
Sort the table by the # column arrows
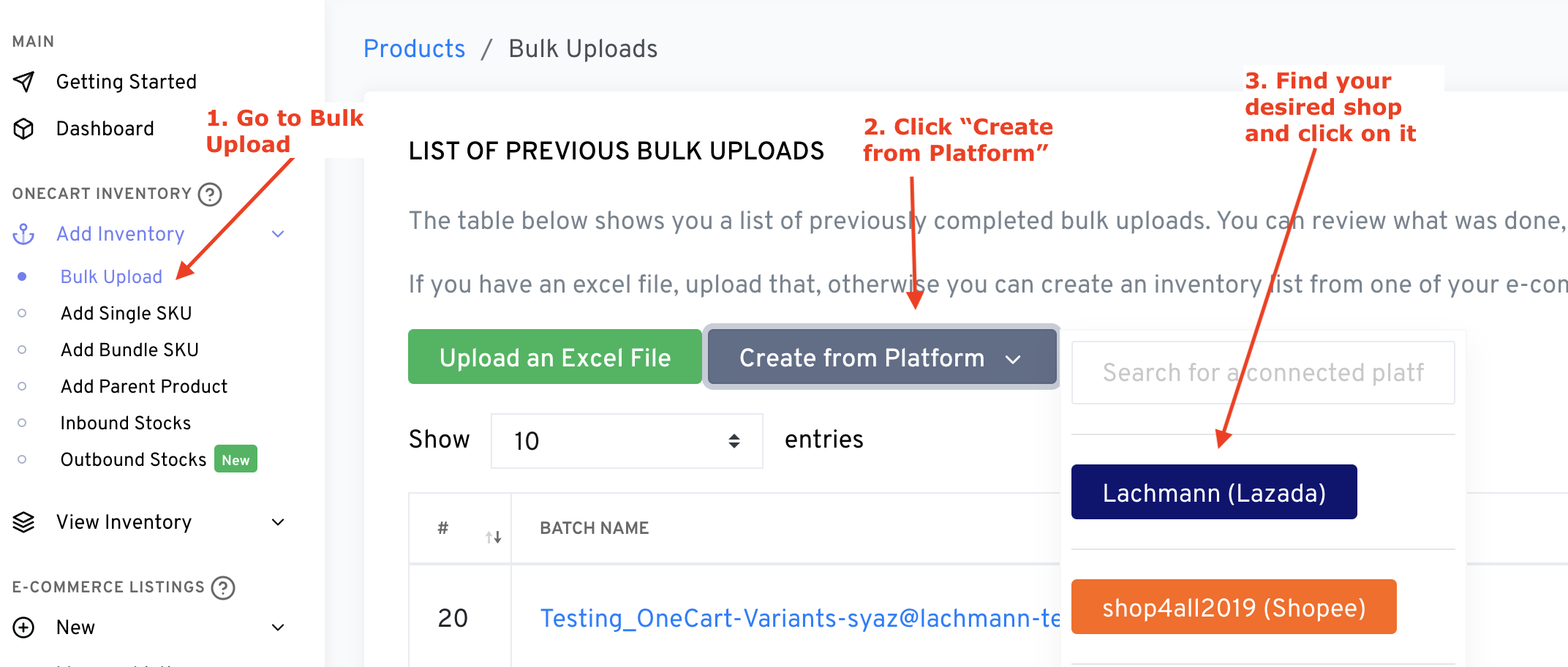(x=494, y=538)
